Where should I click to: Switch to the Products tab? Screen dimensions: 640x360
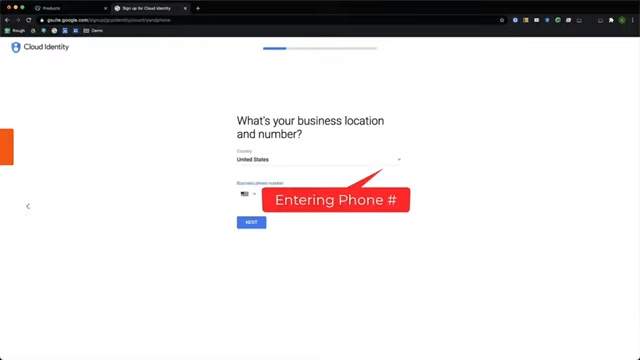pos(69,8)
